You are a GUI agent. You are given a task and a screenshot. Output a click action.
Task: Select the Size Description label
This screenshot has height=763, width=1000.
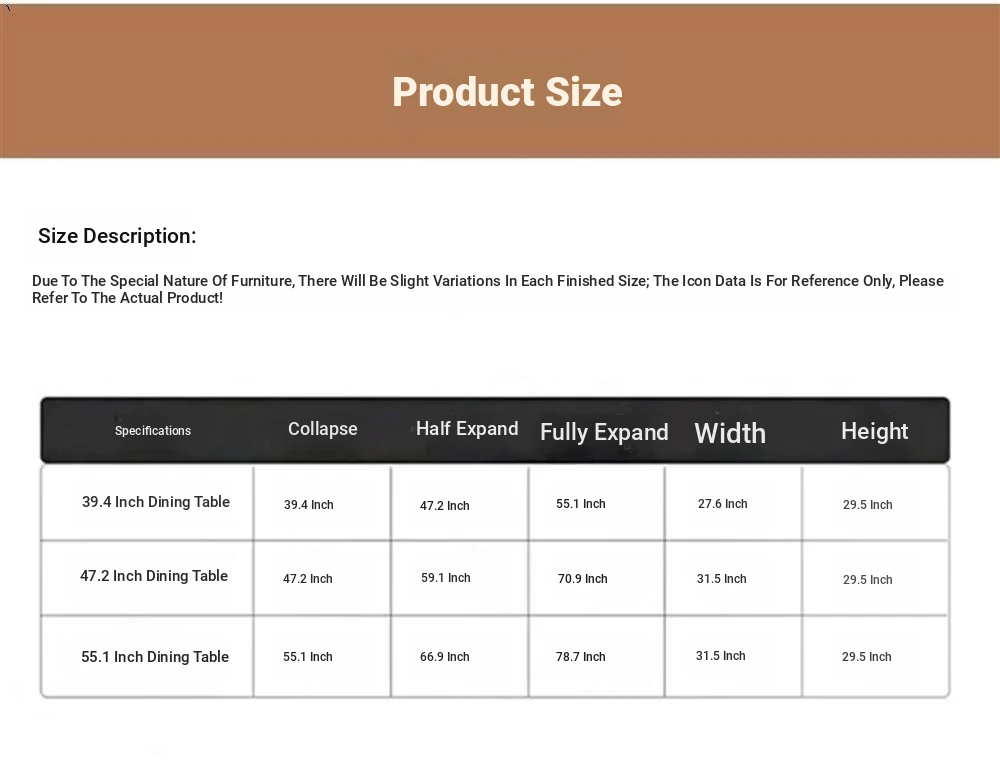(x=117, y=237)
